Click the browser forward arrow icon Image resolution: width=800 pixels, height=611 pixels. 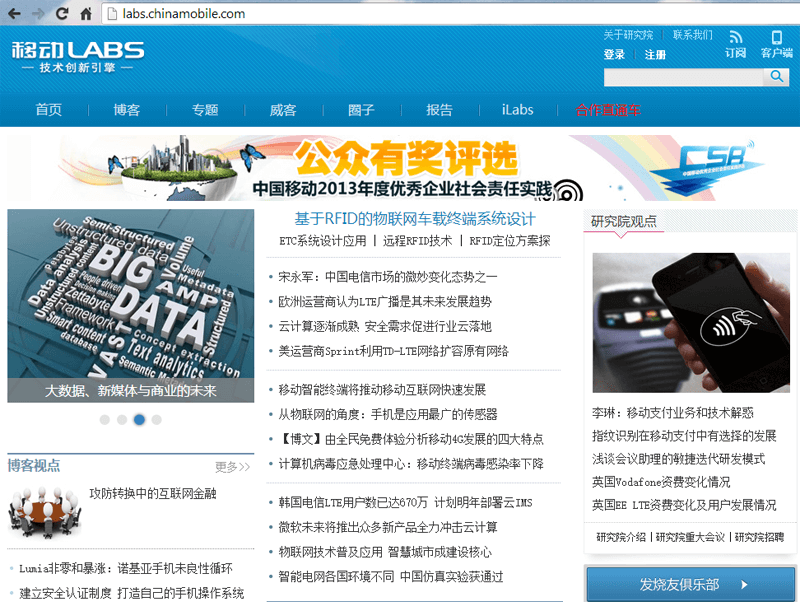(38, 14)
